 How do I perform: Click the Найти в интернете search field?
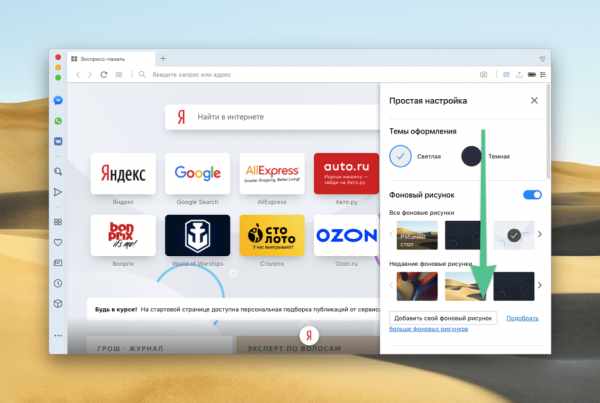tap(272, 117)
